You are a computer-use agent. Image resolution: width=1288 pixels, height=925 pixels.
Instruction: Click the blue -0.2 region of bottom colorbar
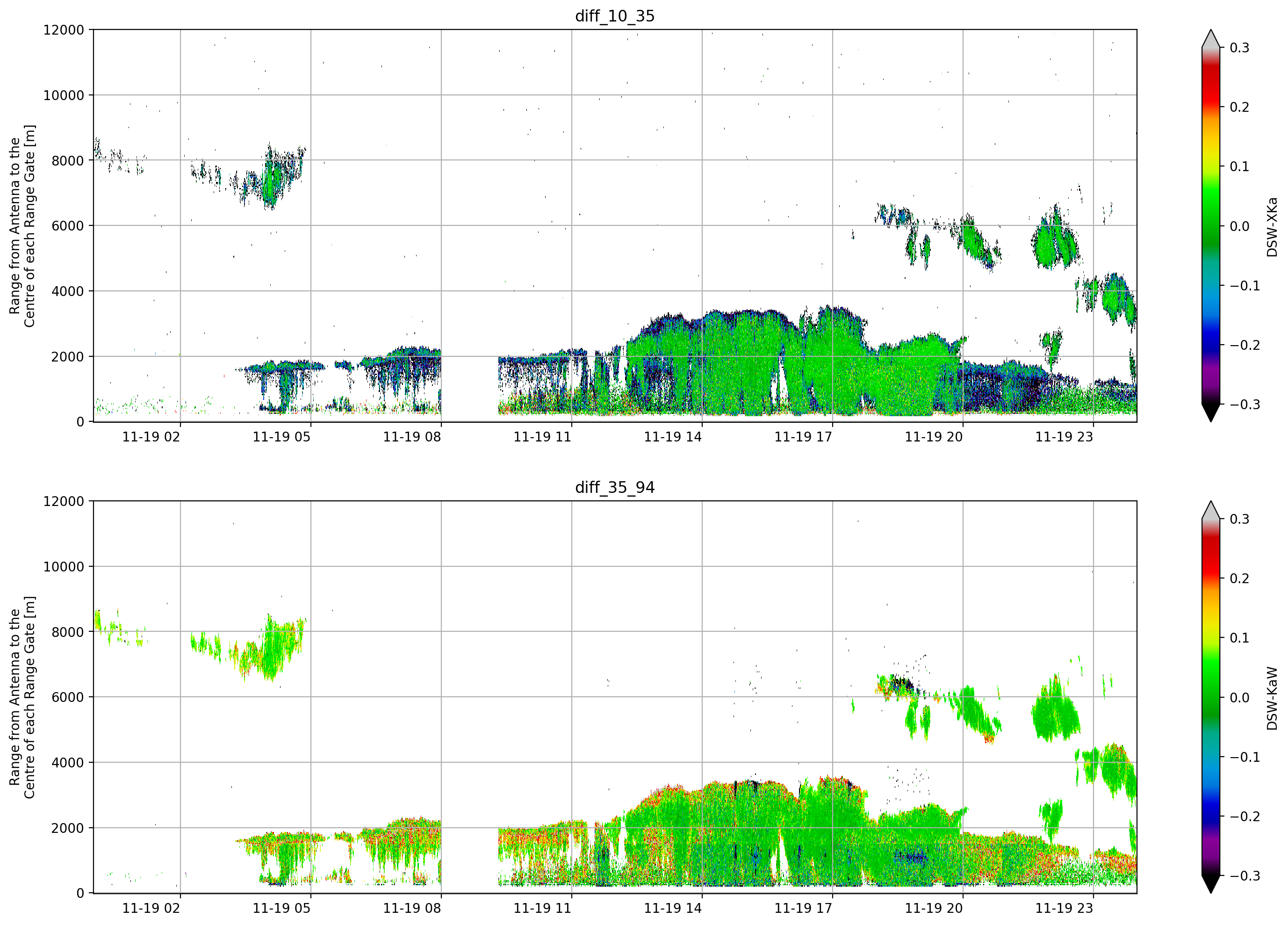pos(1210,817)
